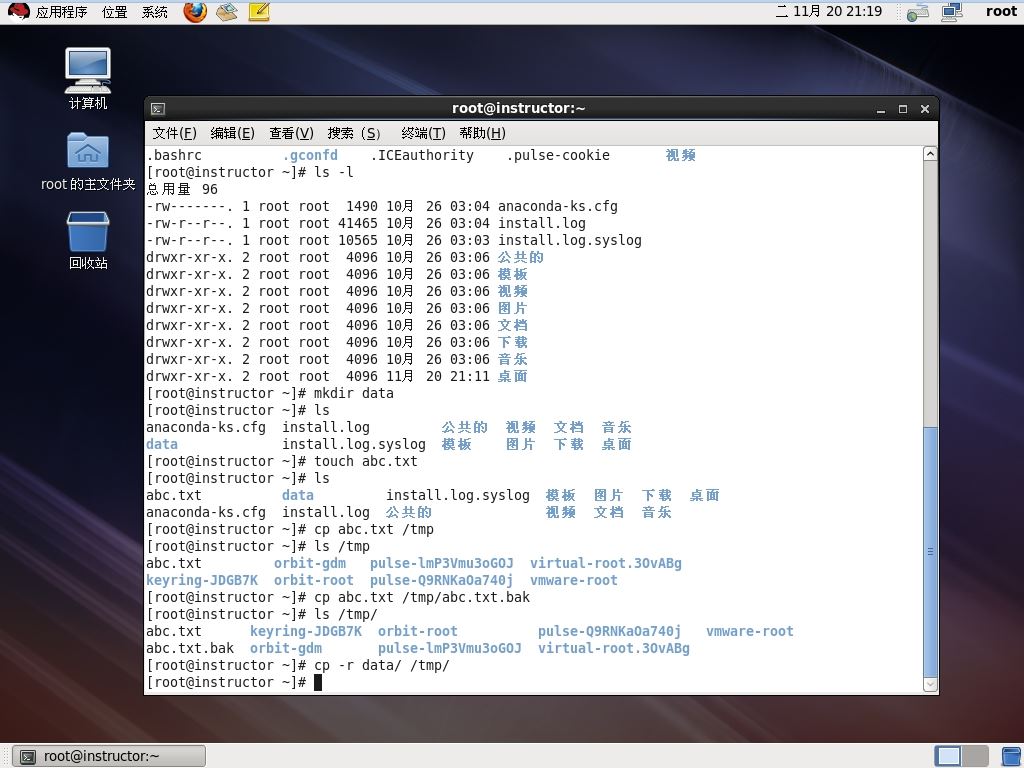The width and height of the screenshot is (1024, 768).
Task: Click the first workspace in the switcher
Action: (948, 756)
